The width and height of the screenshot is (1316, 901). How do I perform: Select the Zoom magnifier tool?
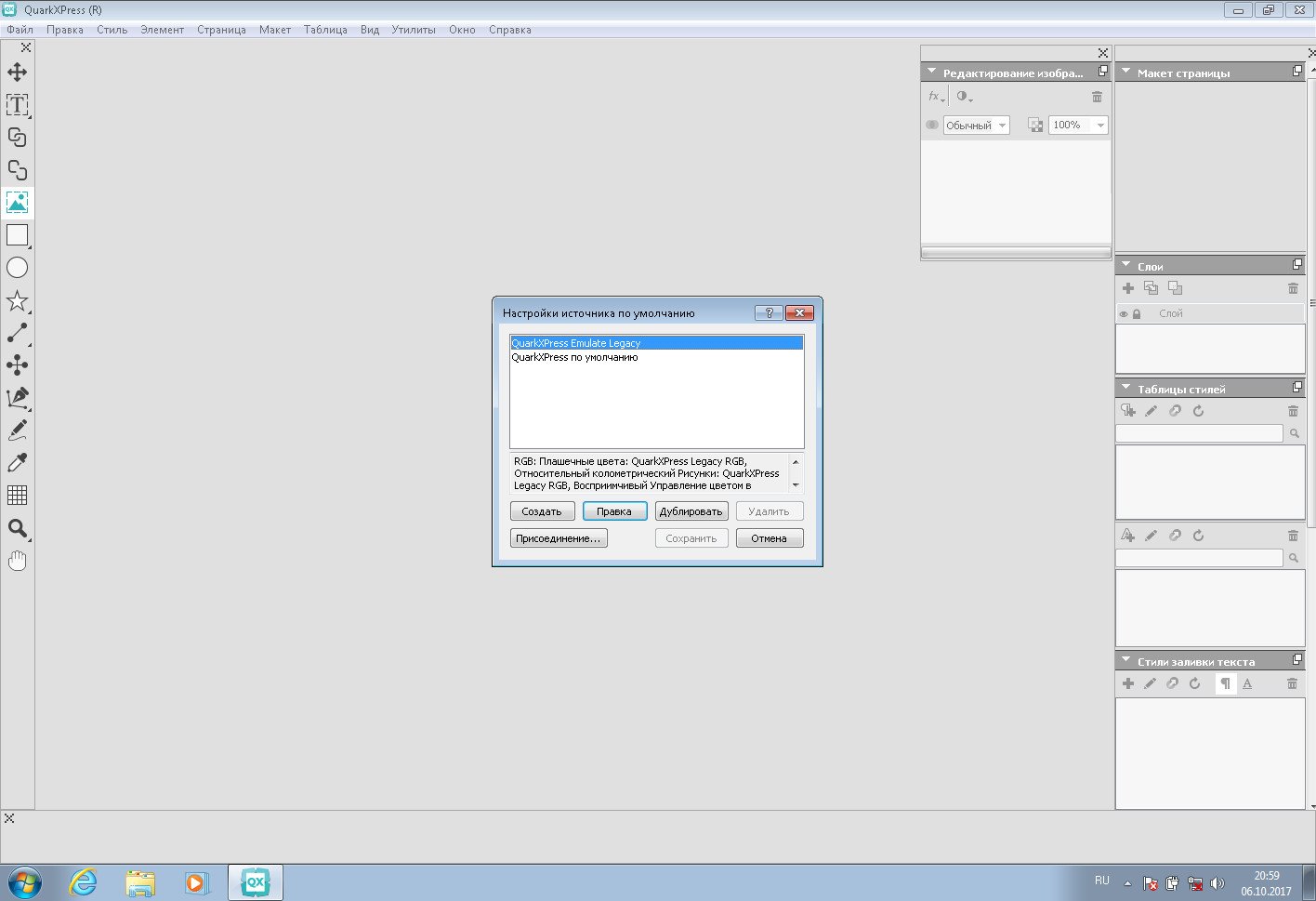point(17,528)
